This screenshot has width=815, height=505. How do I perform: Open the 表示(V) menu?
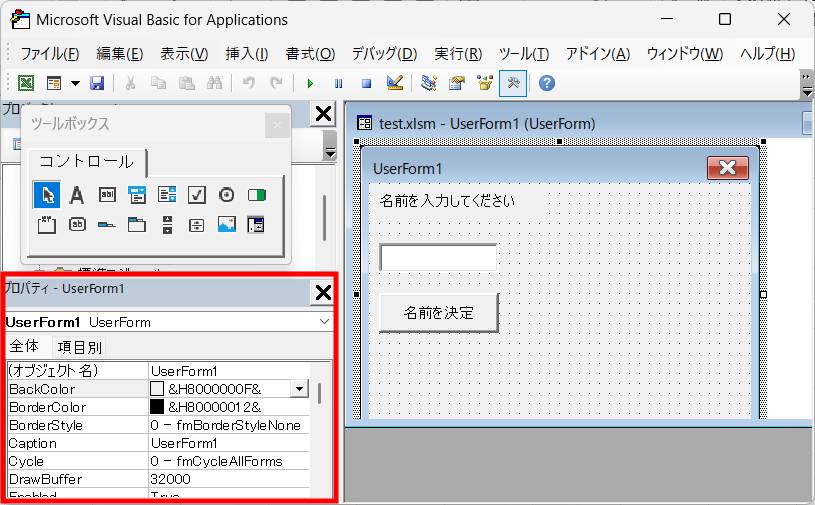coord(184,54)
